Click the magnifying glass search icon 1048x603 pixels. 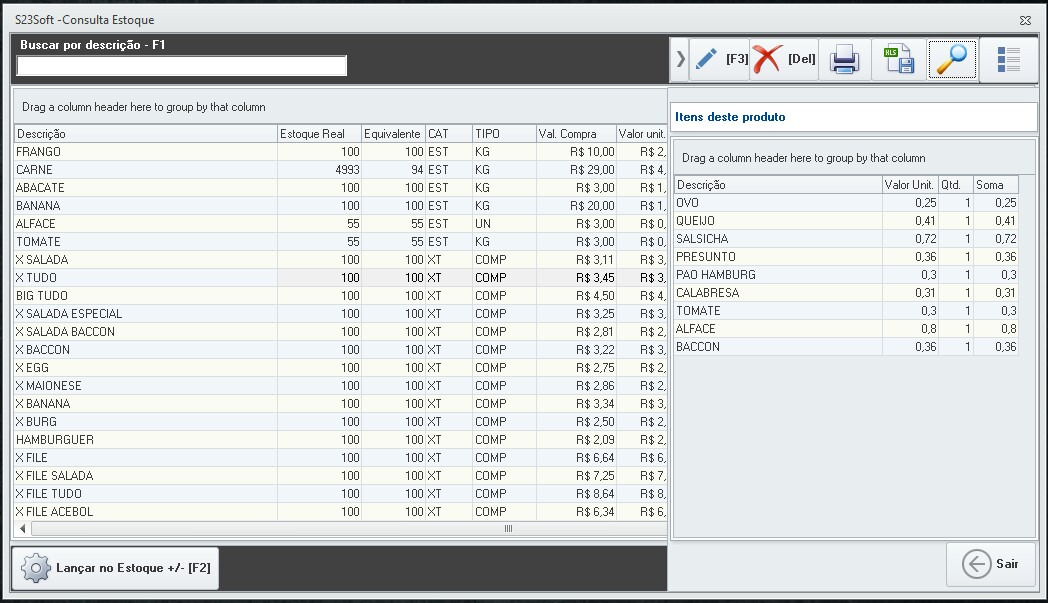tap(952, 60)
